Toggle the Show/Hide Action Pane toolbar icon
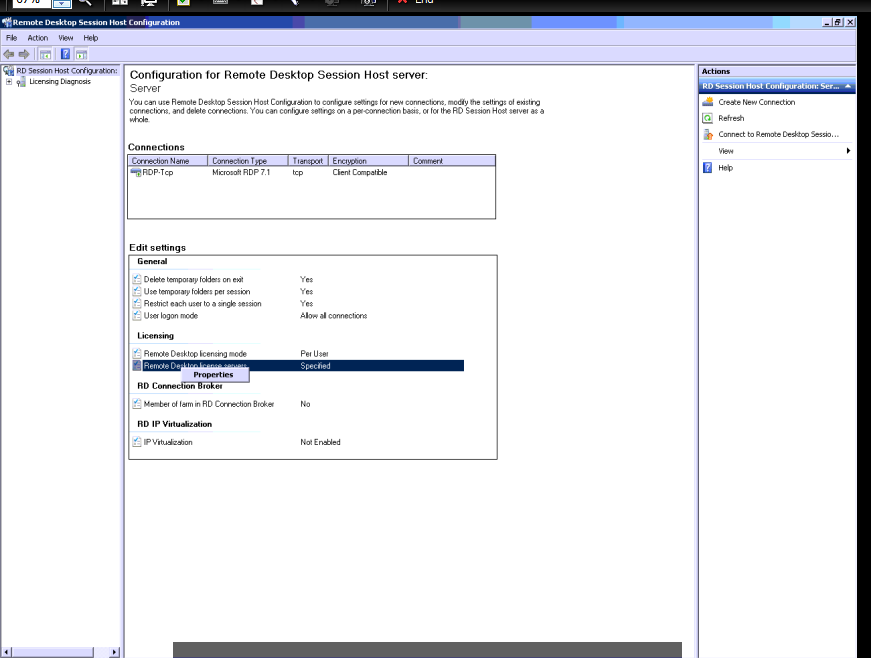The image size is (871, 658). [x=82, y=54]
